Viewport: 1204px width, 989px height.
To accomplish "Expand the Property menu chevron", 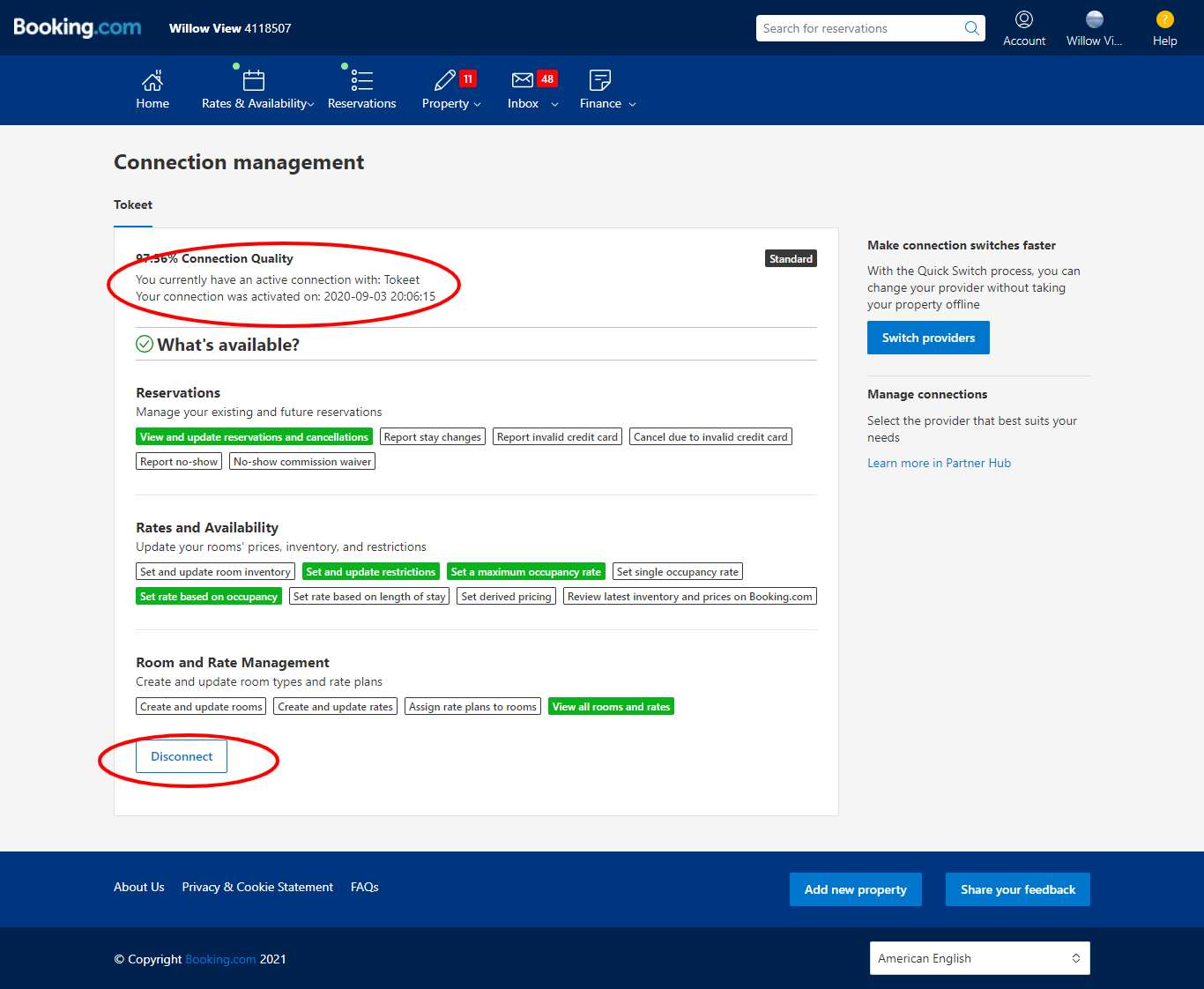I will click(478, 104).
